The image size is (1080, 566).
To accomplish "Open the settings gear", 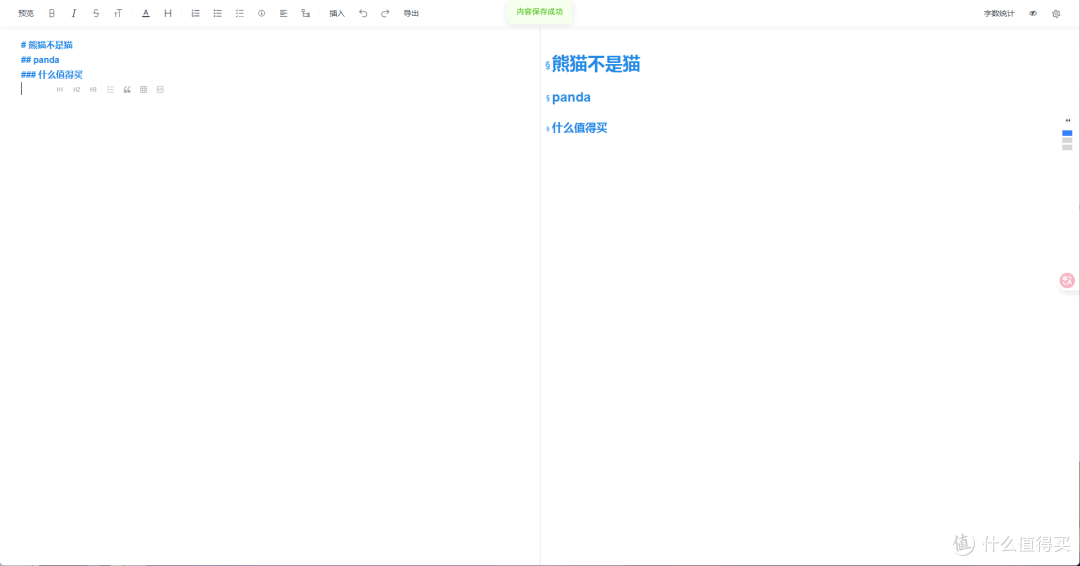I will pyautogui.click(x=1056, y=13).
